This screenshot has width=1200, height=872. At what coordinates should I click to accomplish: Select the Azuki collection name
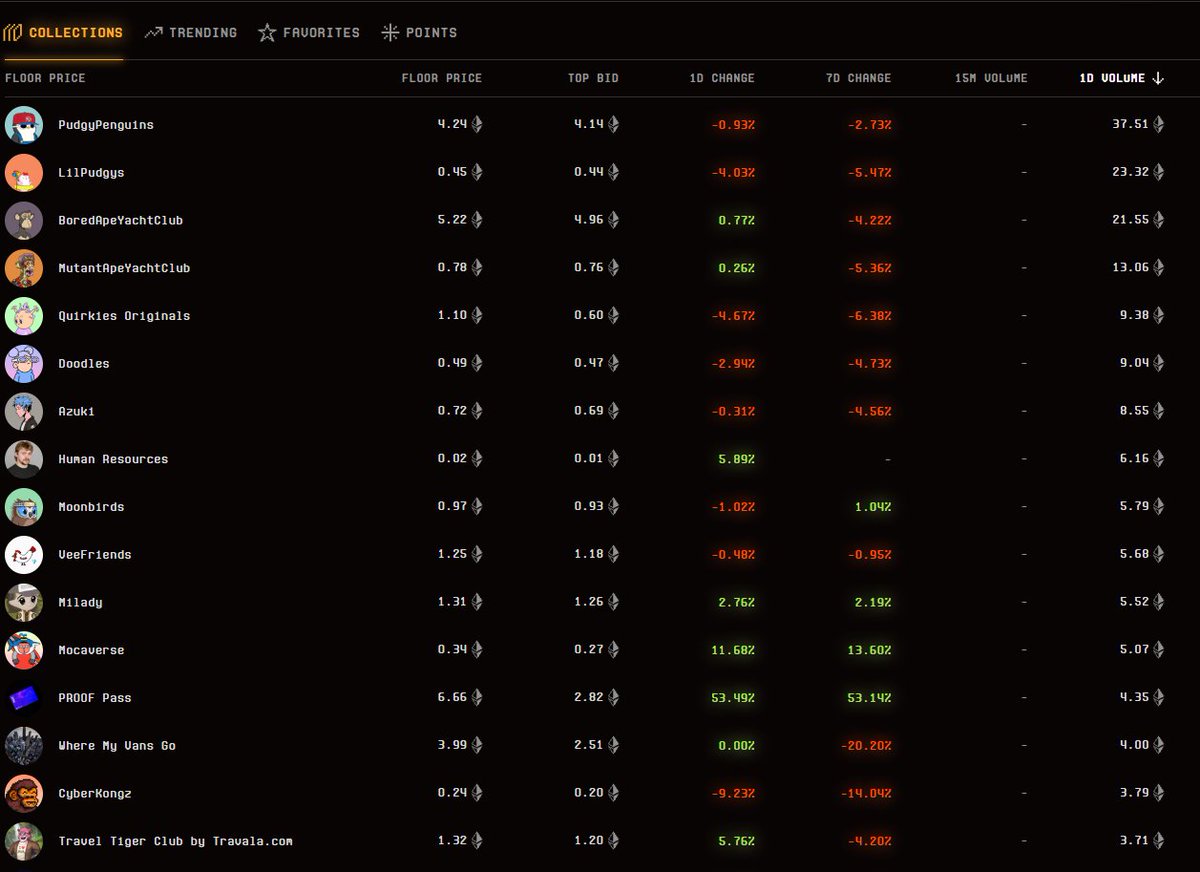(77, 411)
